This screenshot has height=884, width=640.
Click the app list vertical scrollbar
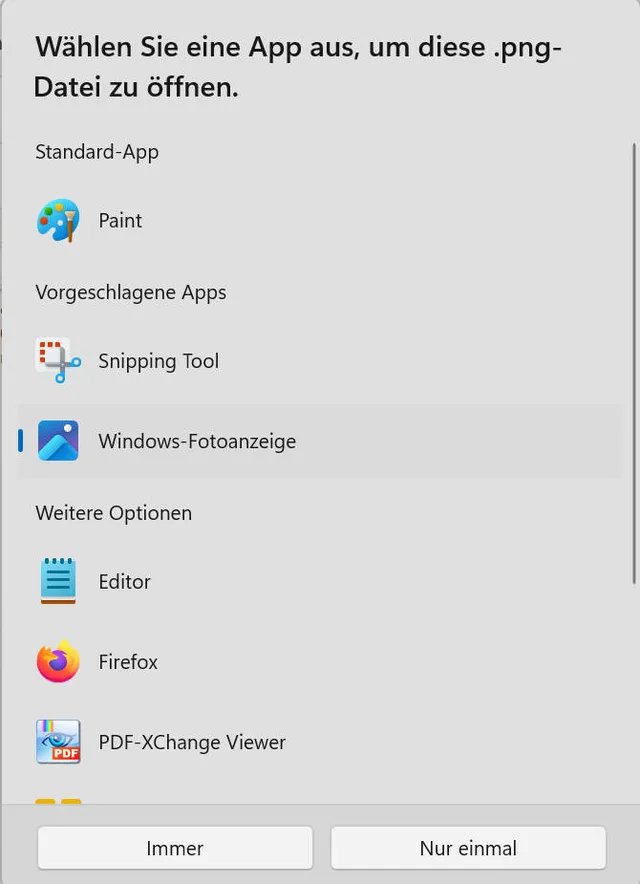click(x=633, y=360)
